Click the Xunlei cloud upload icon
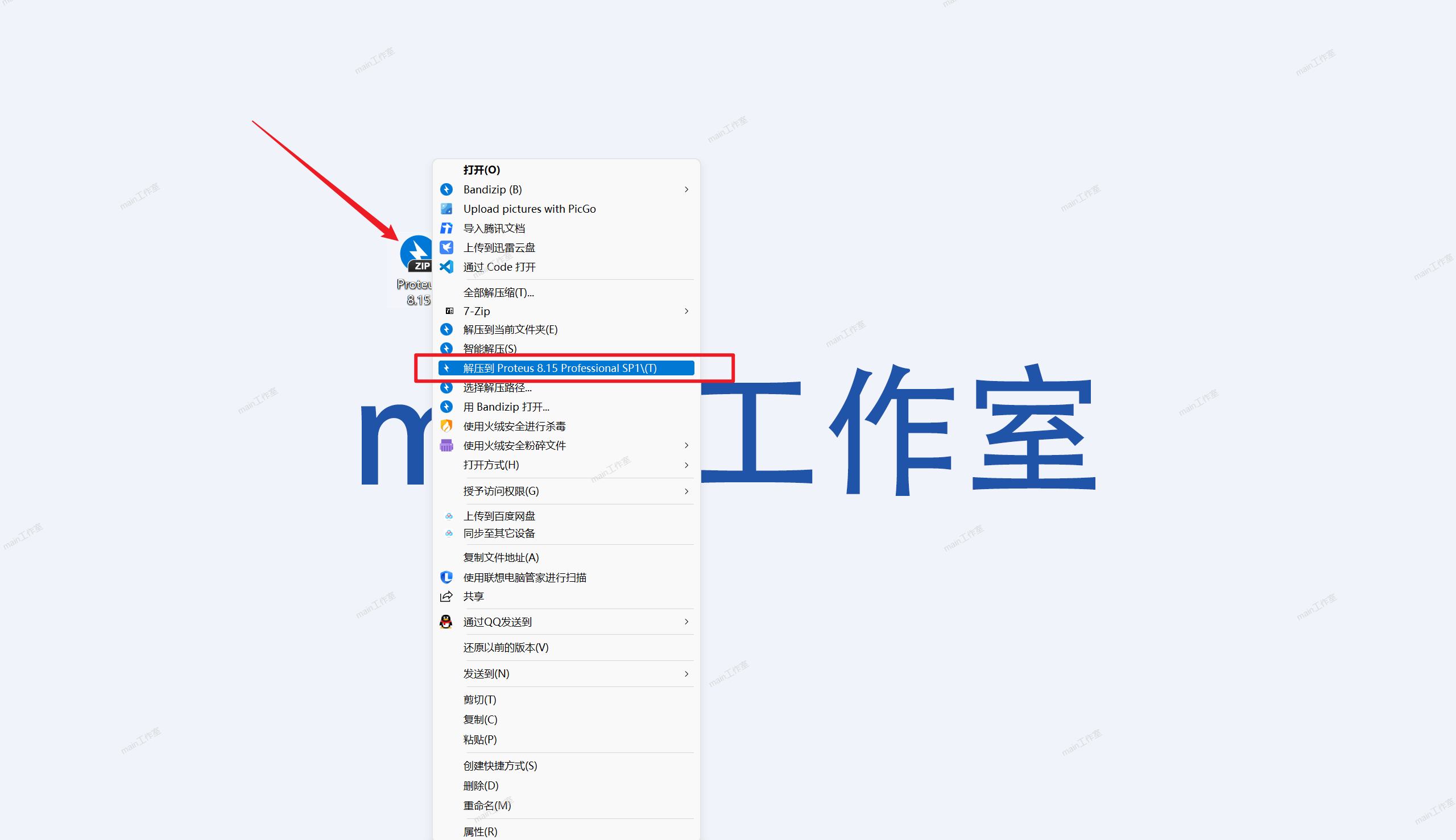Viewport: 1456px width, 840px height. (x=446, y=247)
